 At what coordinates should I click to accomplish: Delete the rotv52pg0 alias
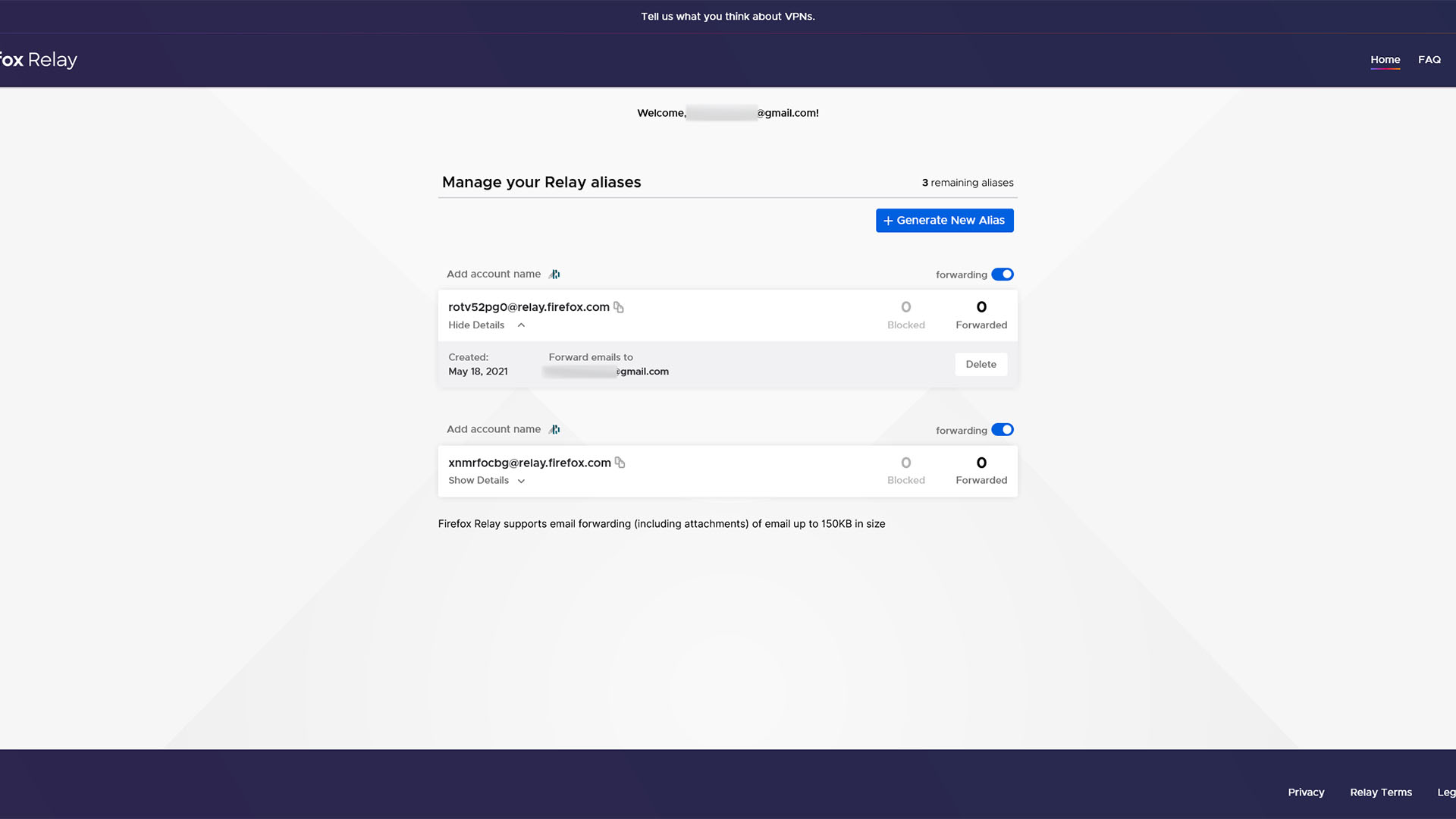[x=981, y=365]
